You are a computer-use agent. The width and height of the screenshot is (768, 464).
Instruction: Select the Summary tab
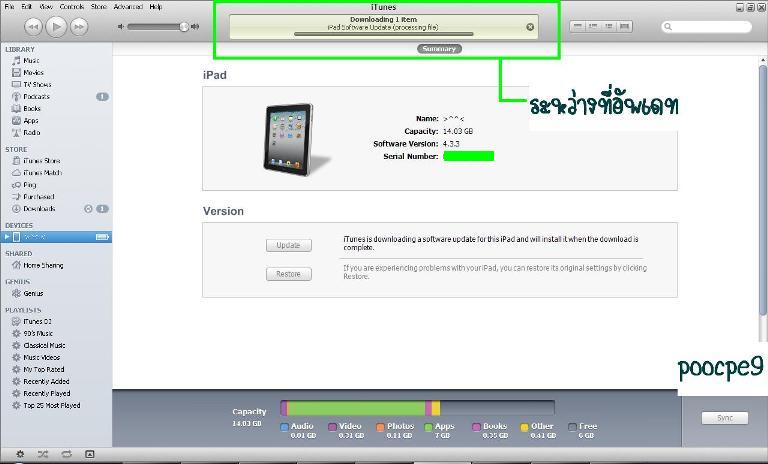point(439,49)
